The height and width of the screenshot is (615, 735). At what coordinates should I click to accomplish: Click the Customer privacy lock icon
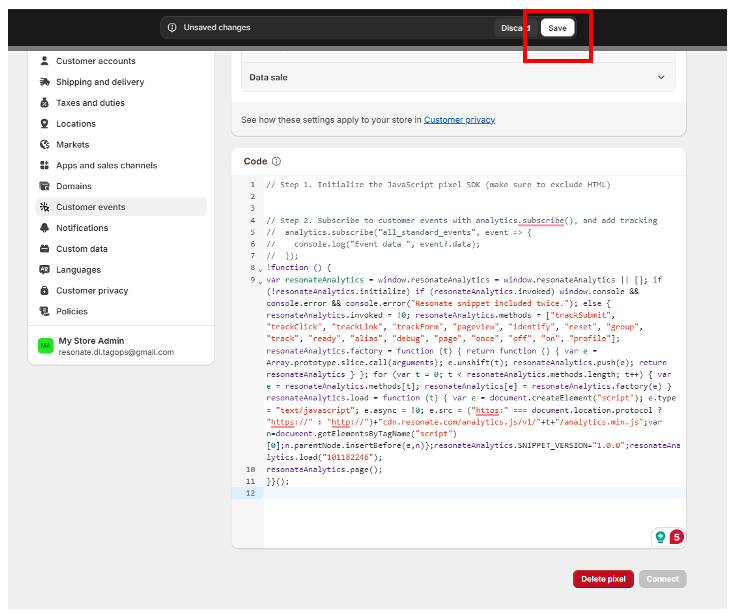pos(45,291)
